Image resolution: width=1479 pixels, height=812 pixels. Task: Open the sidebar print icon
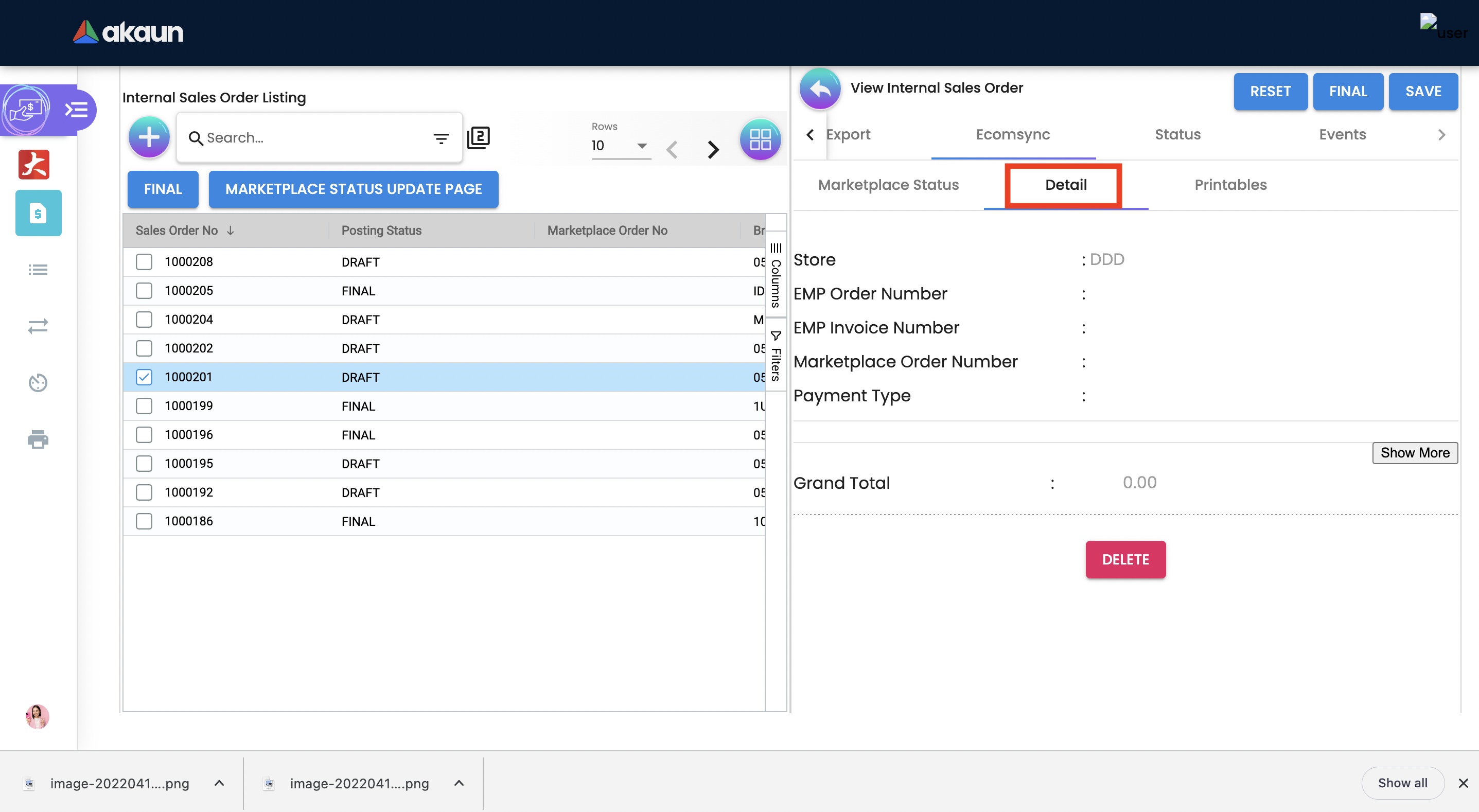38,439
